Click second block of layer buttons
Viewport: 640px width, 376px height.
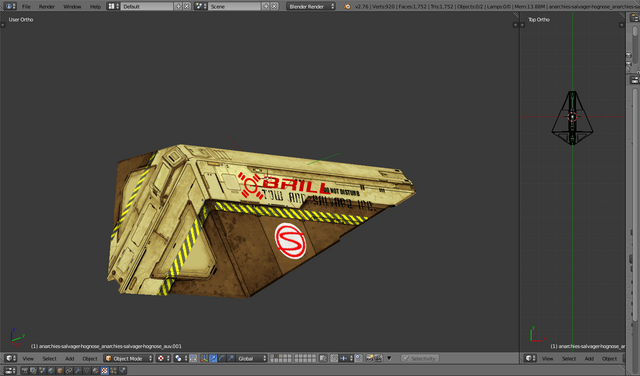[x=305, y=358]
